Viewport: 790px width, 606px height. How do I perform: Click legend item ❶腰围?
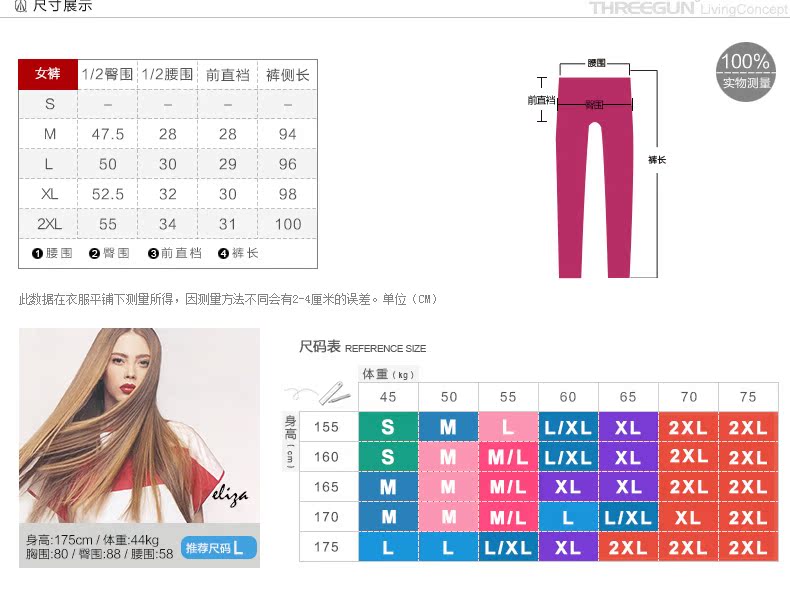click(x=52, y=253)
